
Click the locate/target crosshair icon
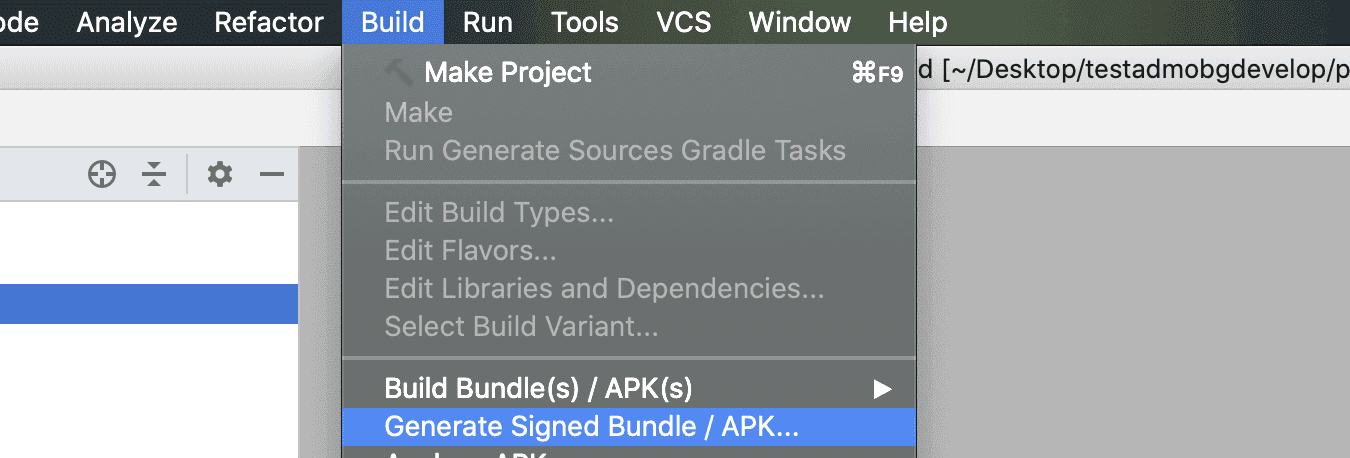[x=102, y=175]
